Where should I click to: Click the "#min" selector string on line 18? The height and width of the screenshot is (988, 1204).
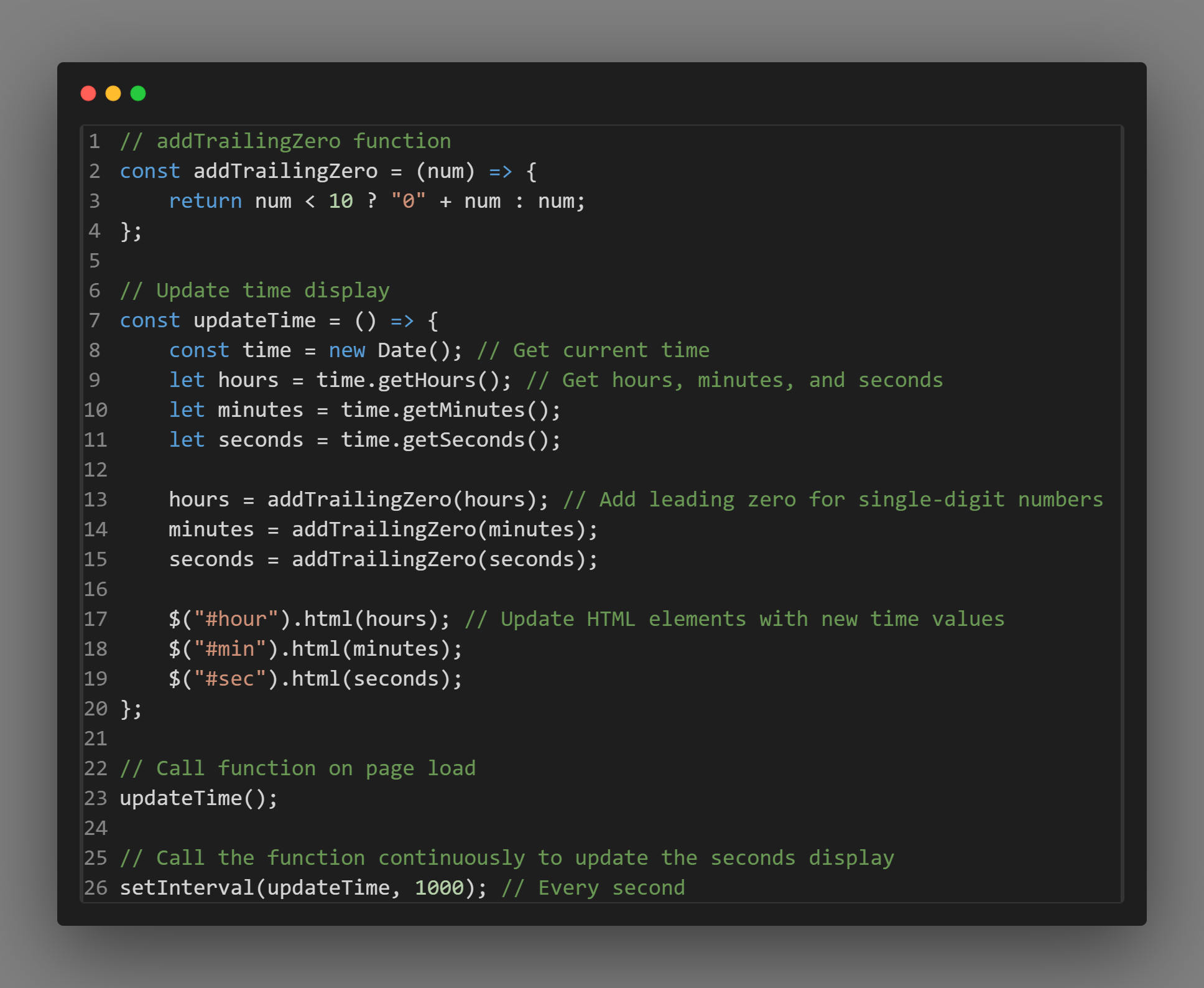click(x=230, y=649)
